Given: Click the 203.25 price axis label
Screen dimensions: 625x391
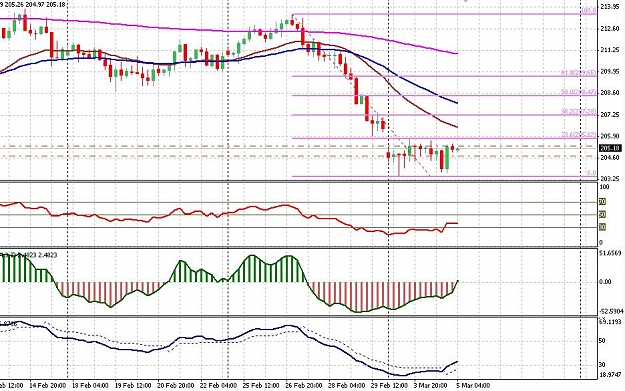Looking at the screenshot, I should coord(610,179).
